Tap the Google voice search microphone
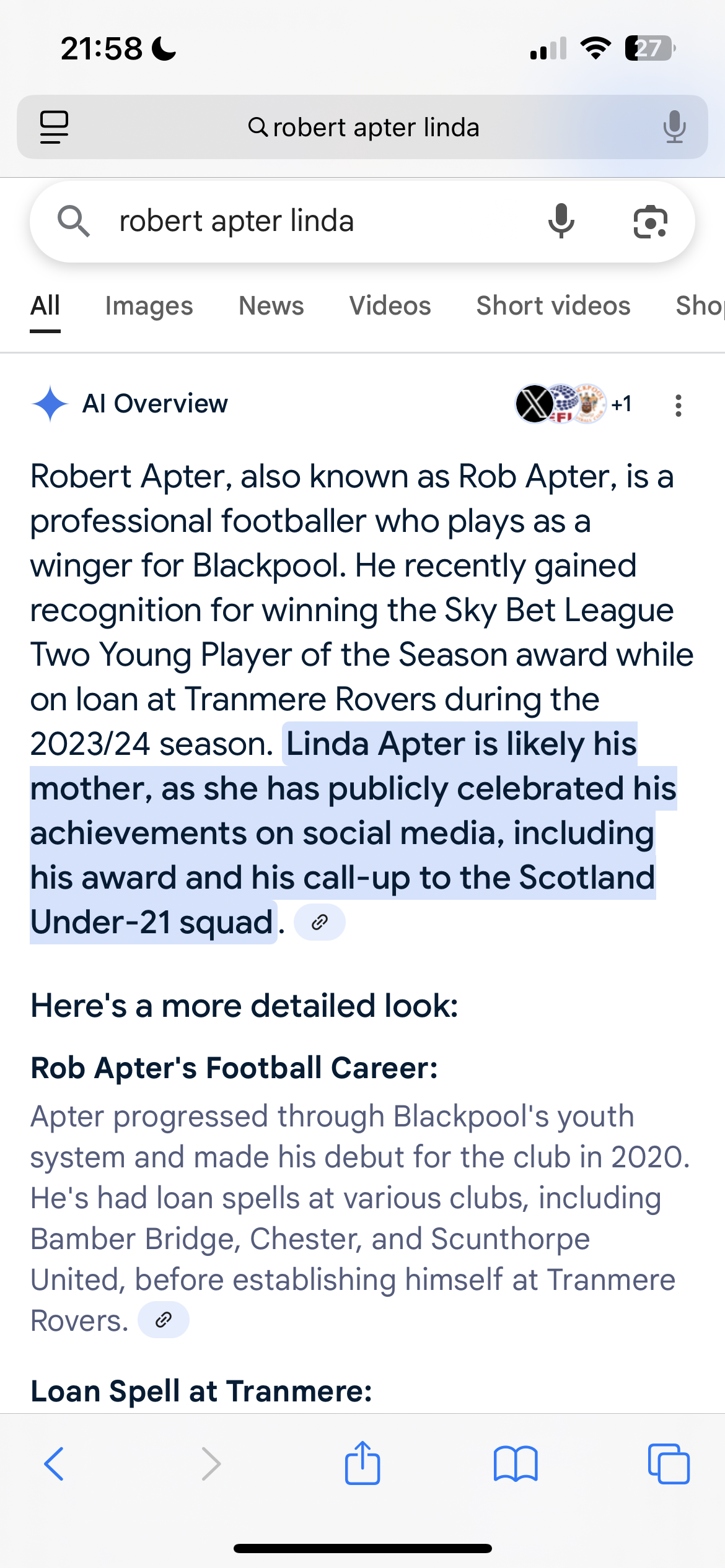 click(561, 221)
